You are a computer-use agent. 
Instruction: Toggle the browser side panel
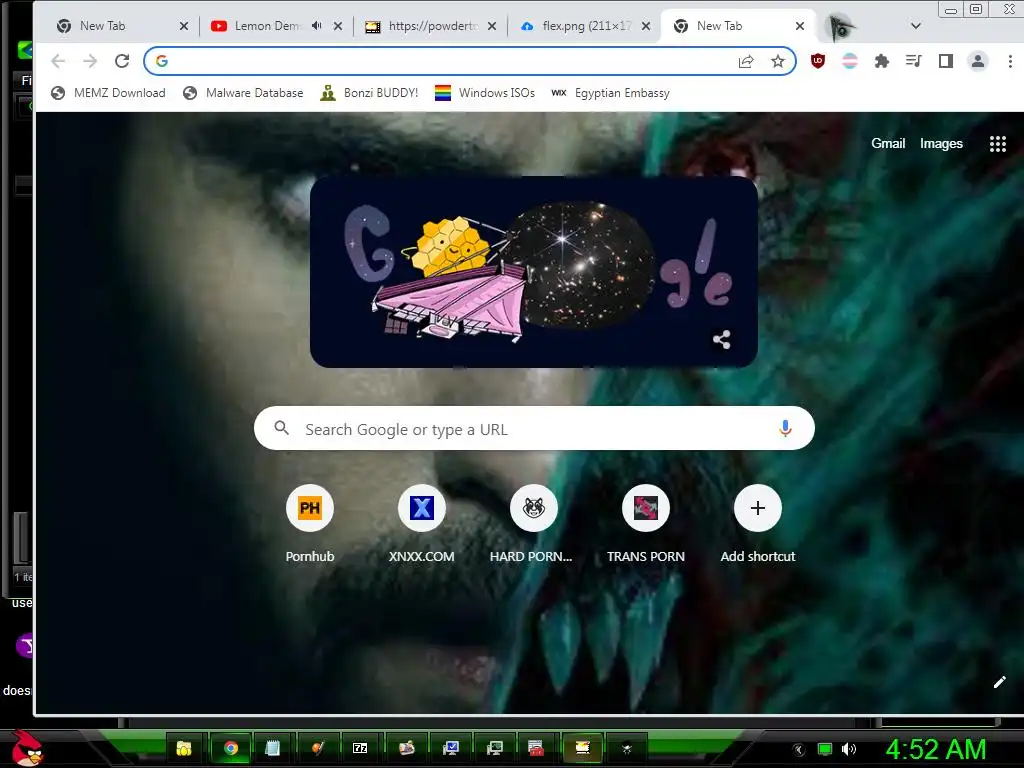click(946, 61)
